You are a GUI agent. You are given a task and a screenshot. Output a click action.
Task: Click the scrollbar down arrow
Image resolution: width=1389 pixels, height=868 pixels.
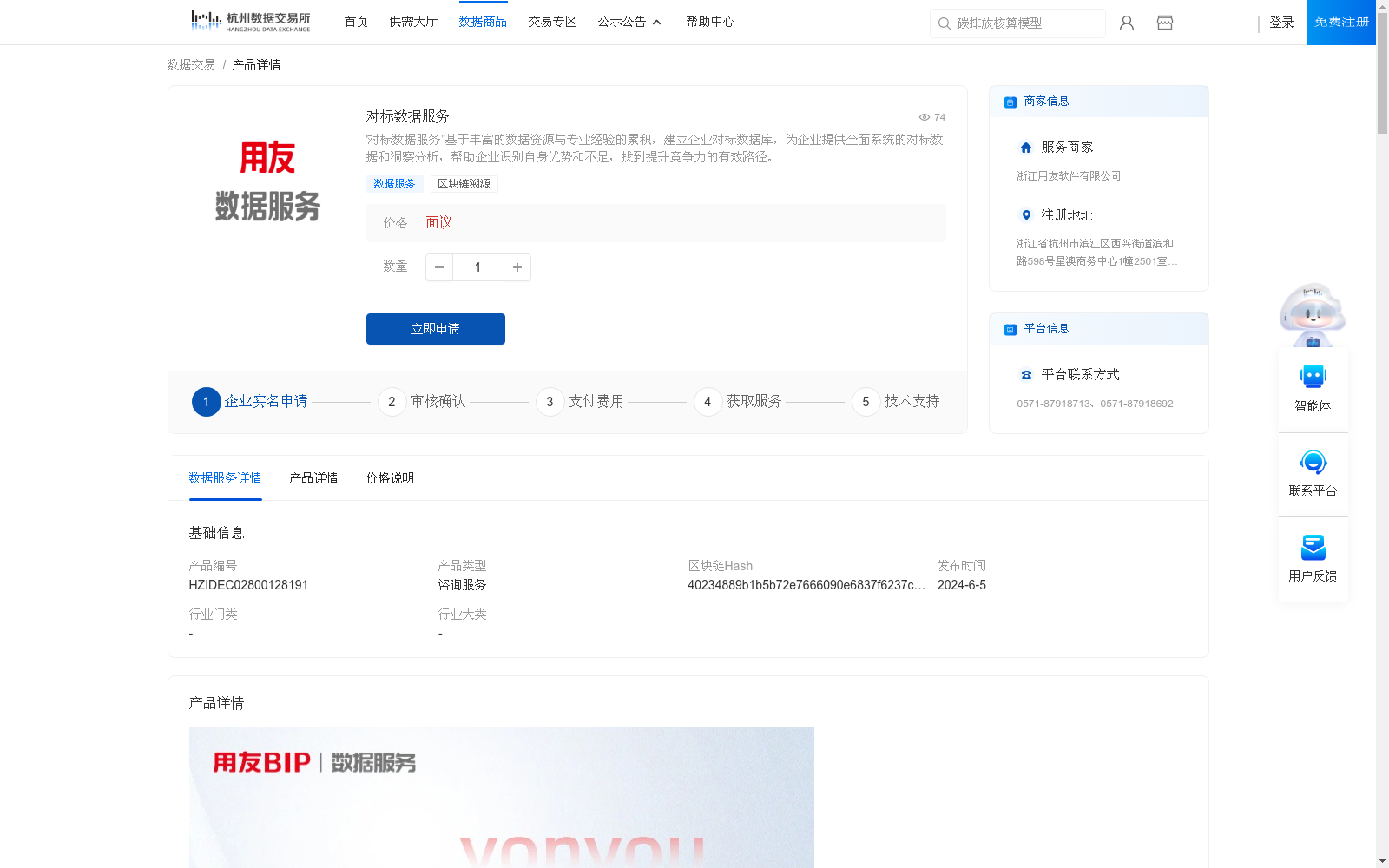pyautogui.click(x=1382, y=861)
